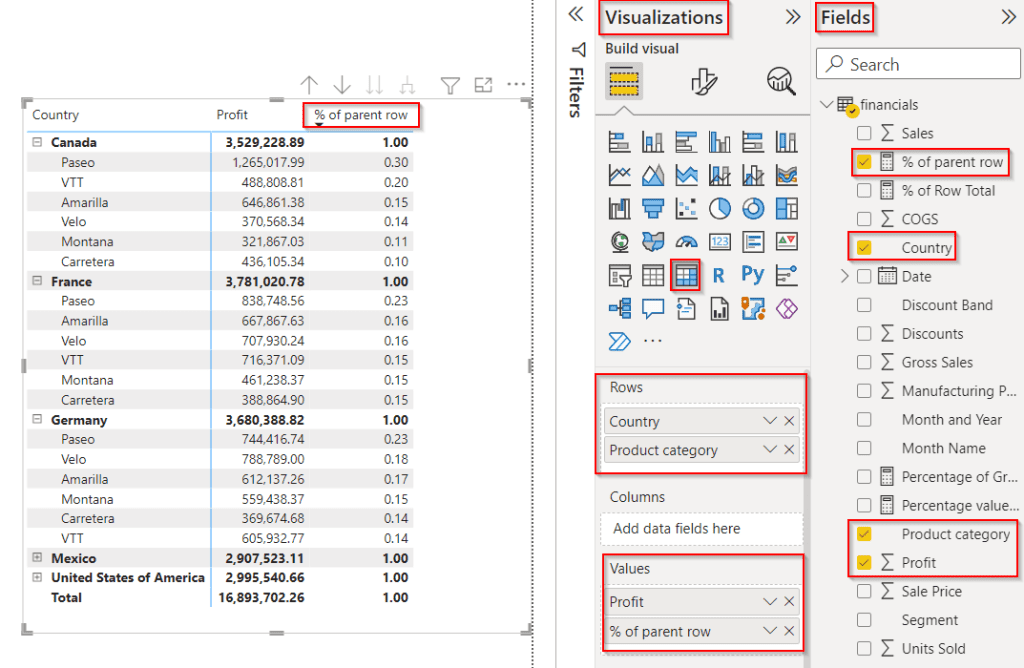Tick the Gross Sales checkbox
Image resolution: width=1024 pixels, height=668 pixels.
click(x=864, y=362)
